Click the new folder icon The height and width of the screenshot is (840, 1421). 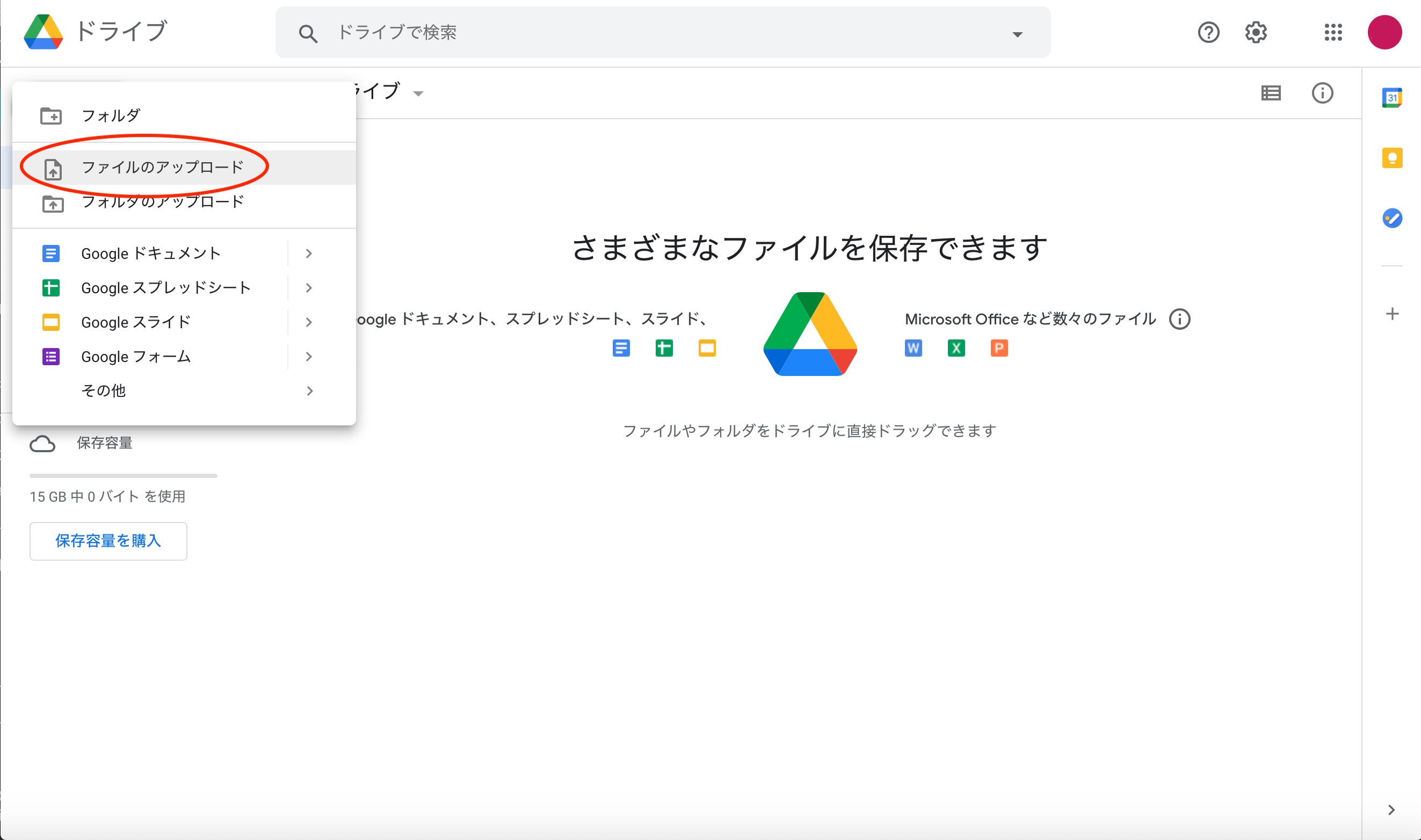coord(51,116)
